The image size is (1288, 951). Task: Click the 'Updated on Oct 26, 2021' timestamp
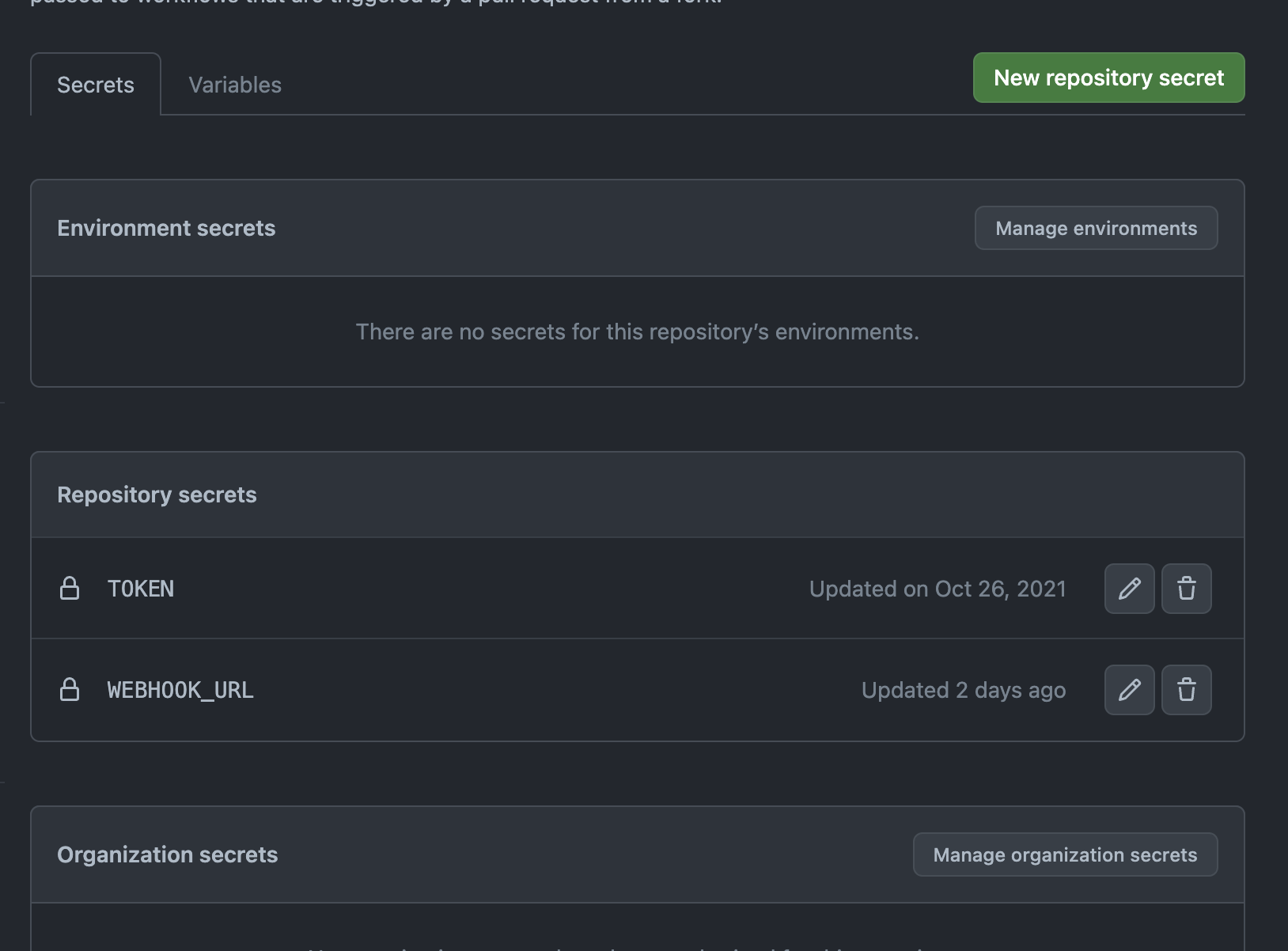coord(938,589)
